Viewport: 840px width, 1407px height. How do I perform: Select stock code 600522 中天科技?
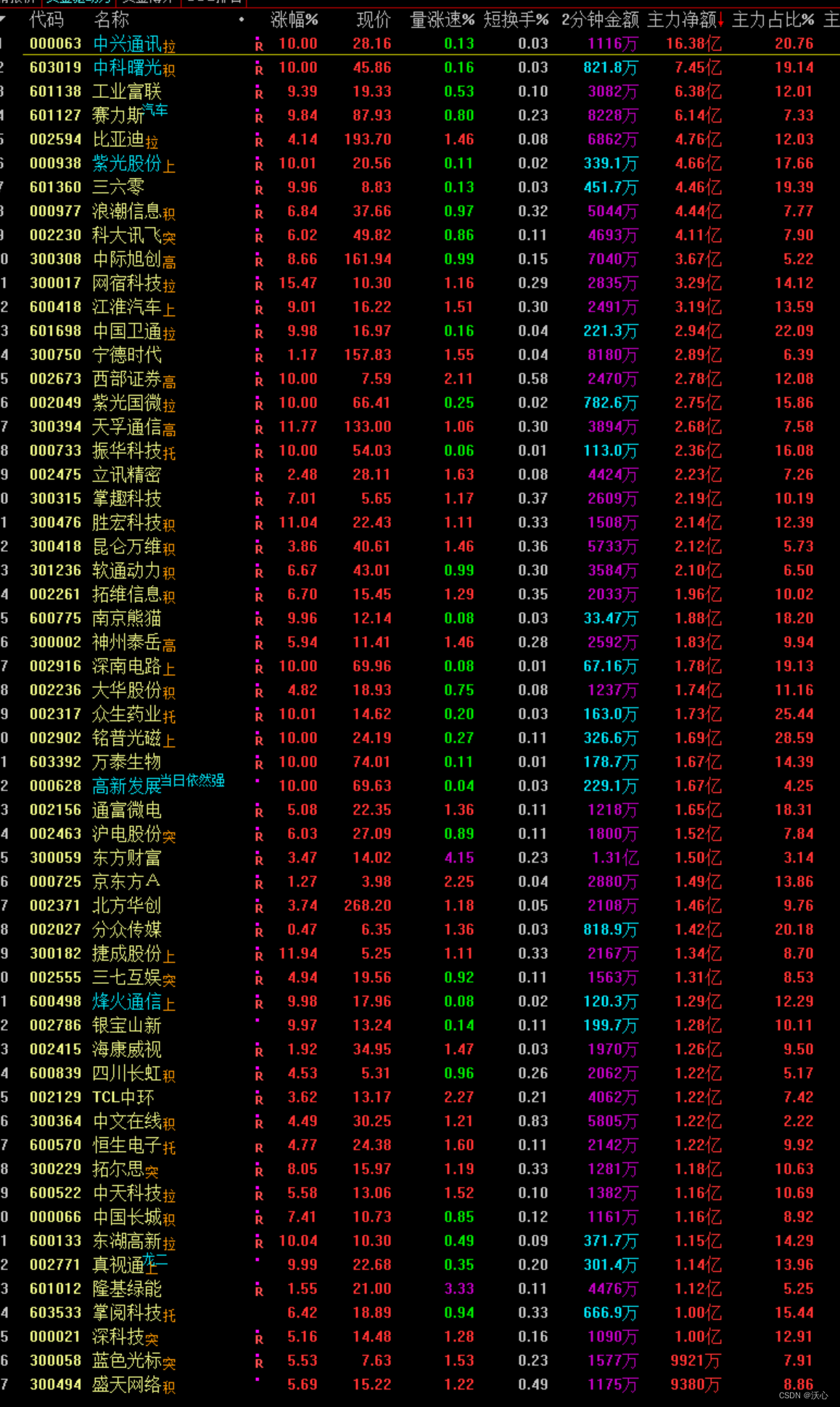click(x=55, y=1193)
